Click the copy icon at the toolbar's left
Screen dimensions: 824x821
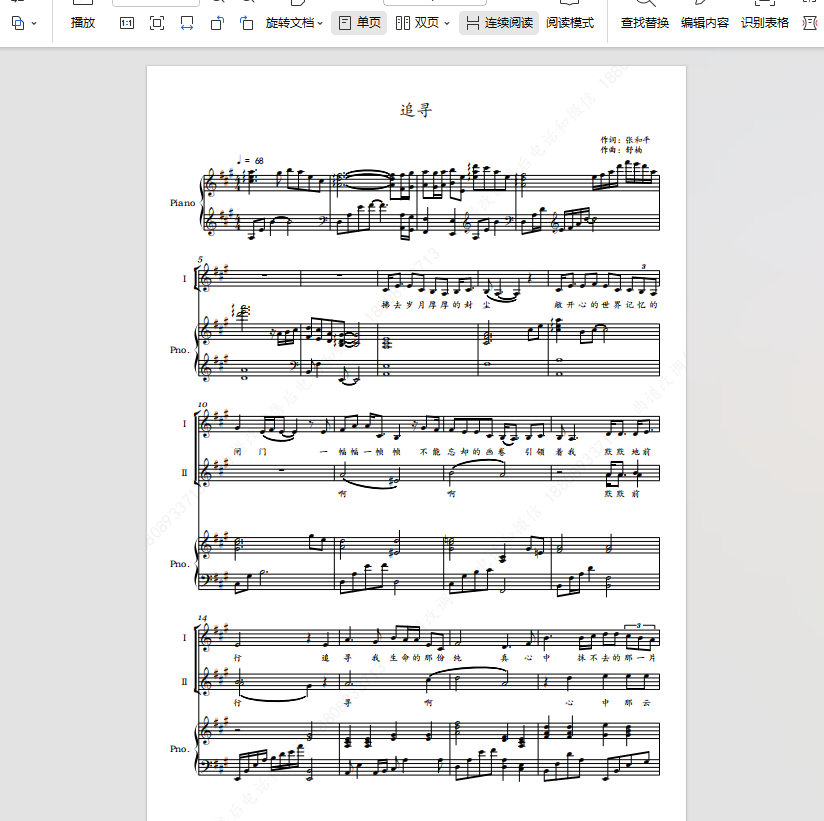(x=18, y=23)
